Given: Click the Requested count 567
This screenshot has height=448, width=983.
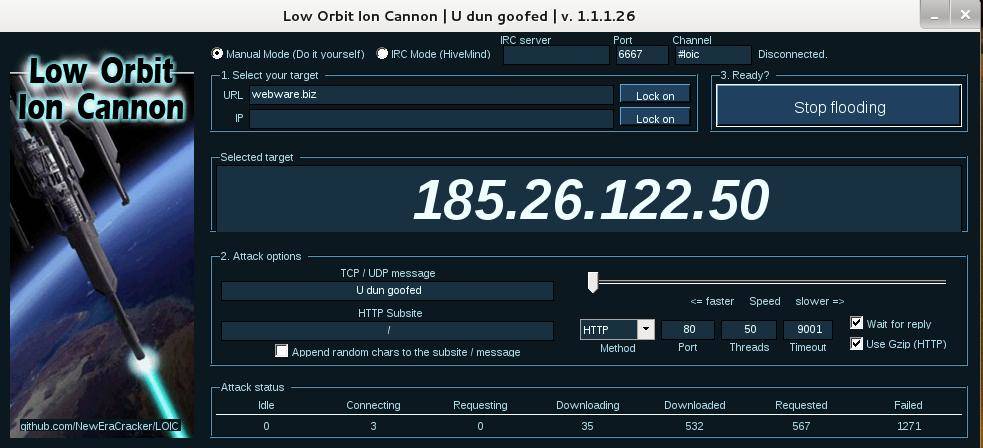Looking at the screenshot, I should (801, 426).
